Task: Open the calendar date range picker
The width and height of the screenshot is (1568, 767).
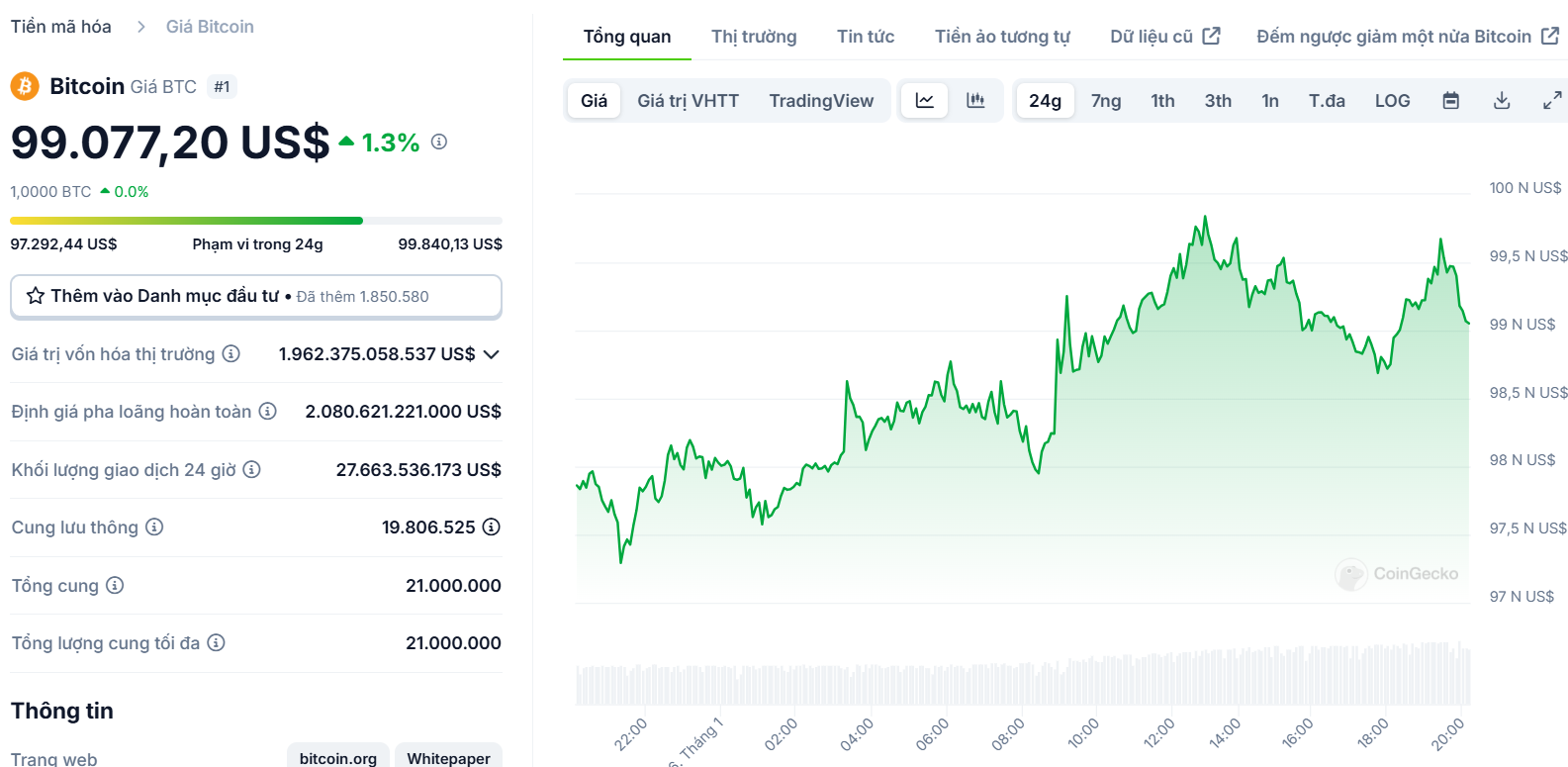Action: pyautogui.click(x=1451, y=100)
